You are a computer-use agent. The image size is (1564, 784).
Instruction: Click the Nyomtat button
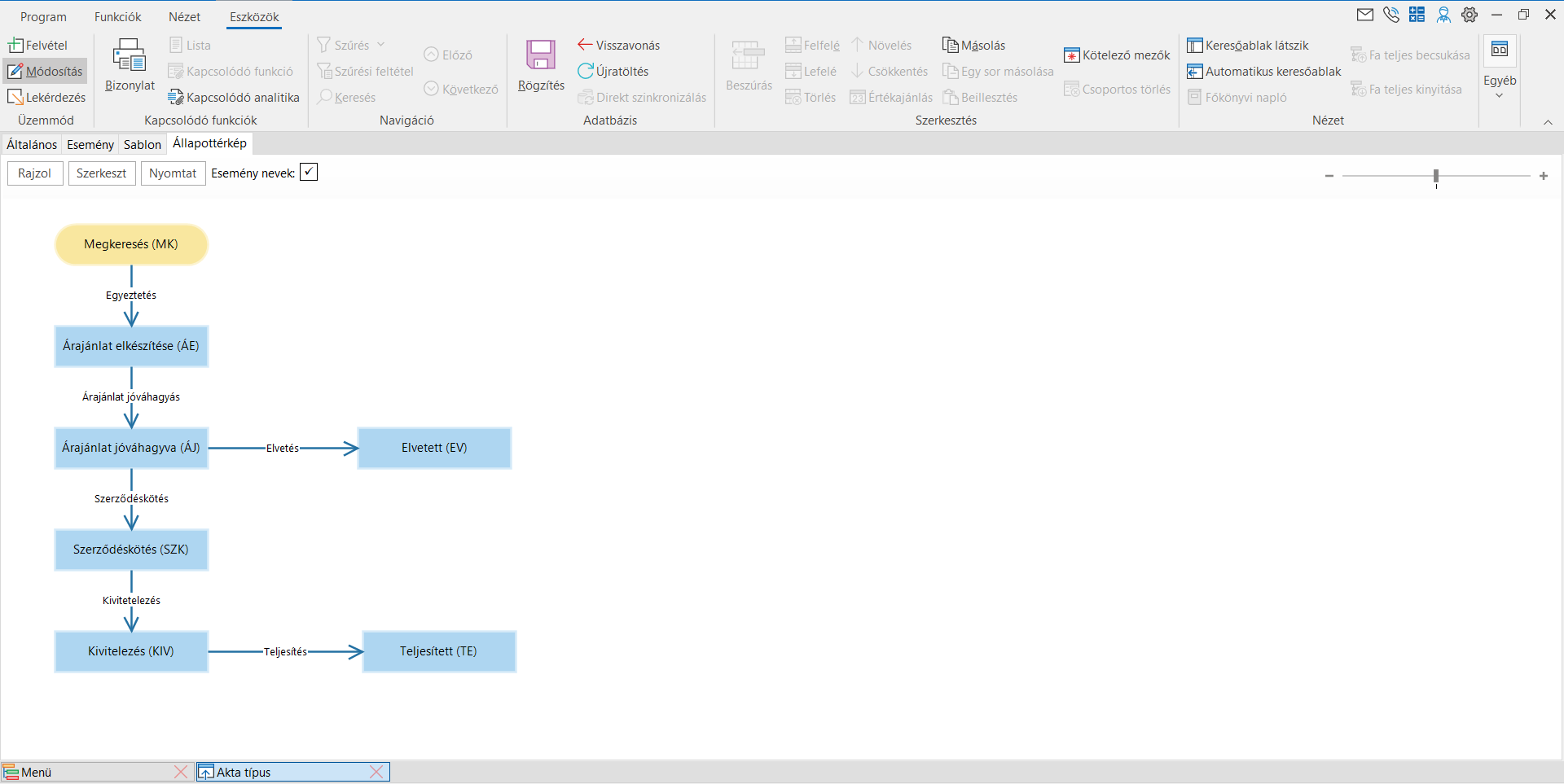tap(173, 173)
